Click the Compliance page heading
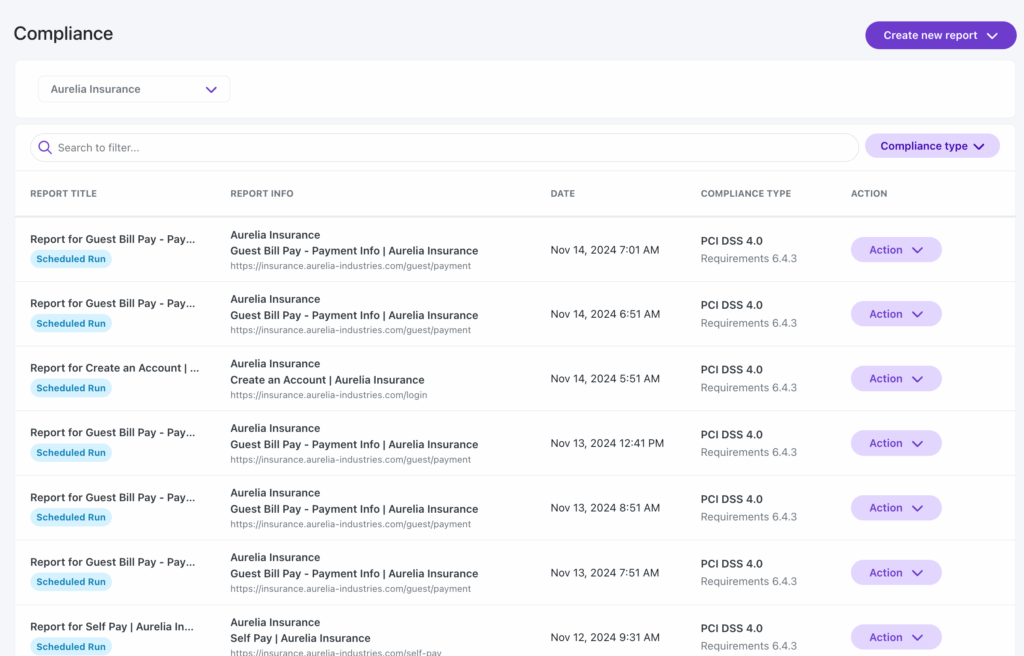1024x656 pixels. coord(63,33)
